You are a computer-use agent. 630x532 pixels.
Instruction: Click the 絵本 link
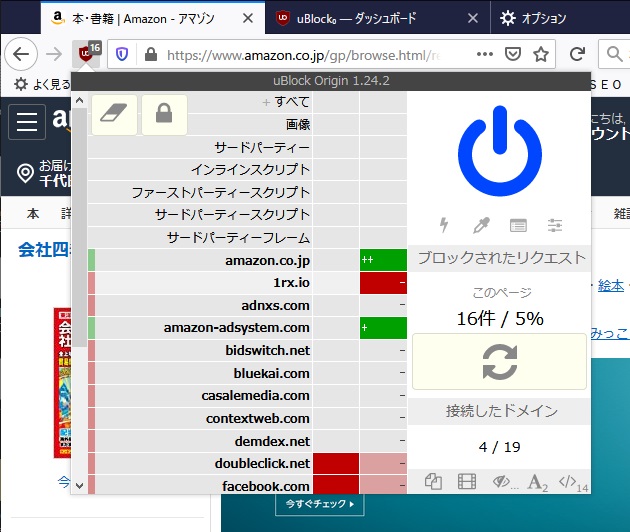tap(611, 286)
